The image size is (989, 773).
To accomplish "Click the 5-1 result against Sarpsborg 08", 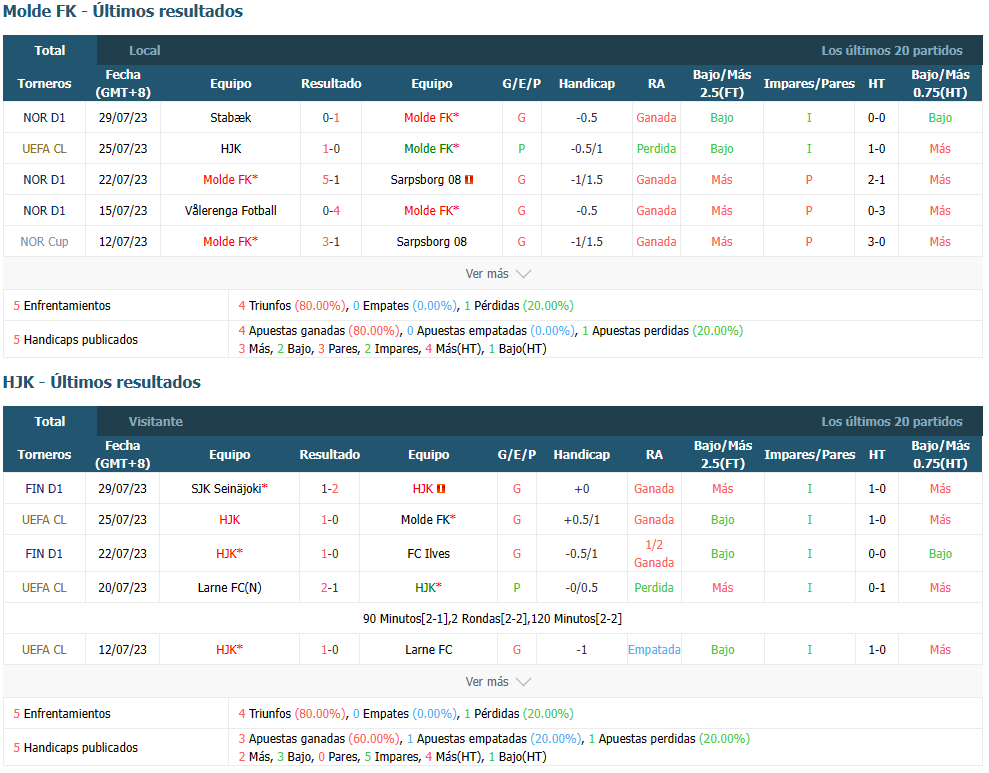I will 331,180.
